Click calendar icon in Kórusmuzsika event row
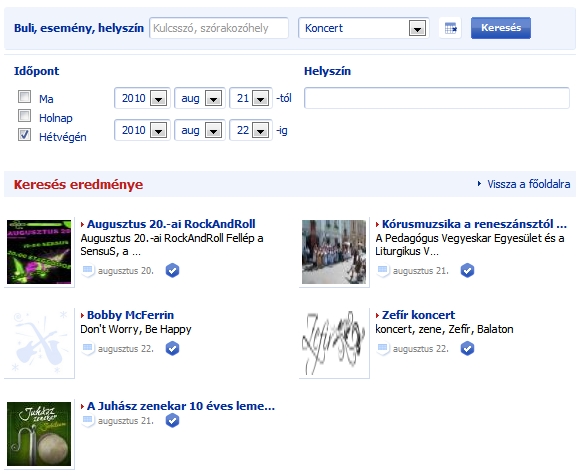580x476 pixels. click(382, 270)
